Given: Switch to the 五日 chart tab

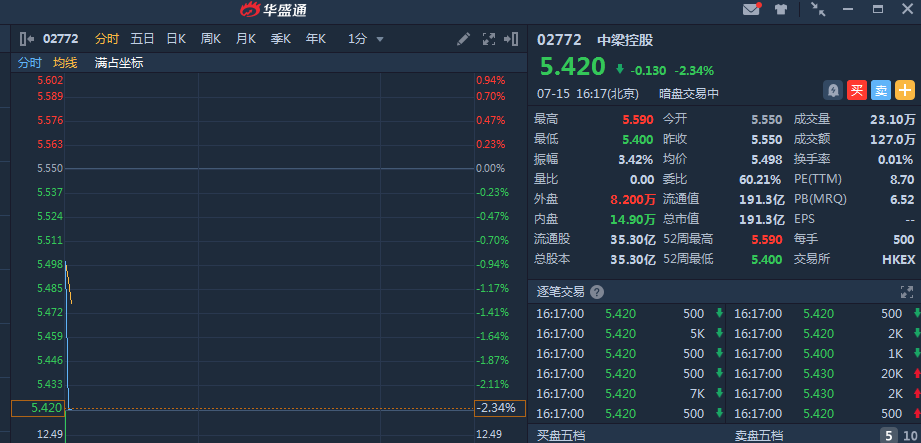Looking at the screenshot, I should click(x=142, y=39).
